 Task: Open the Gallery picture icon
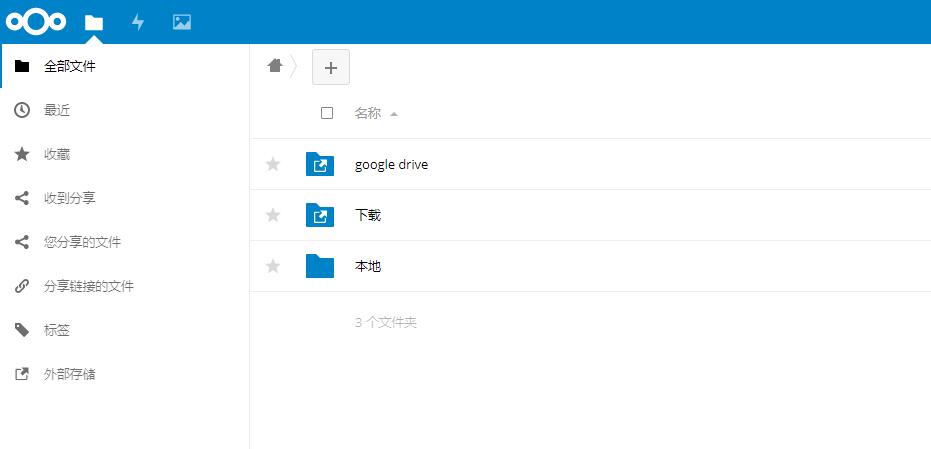pos(182,23)
